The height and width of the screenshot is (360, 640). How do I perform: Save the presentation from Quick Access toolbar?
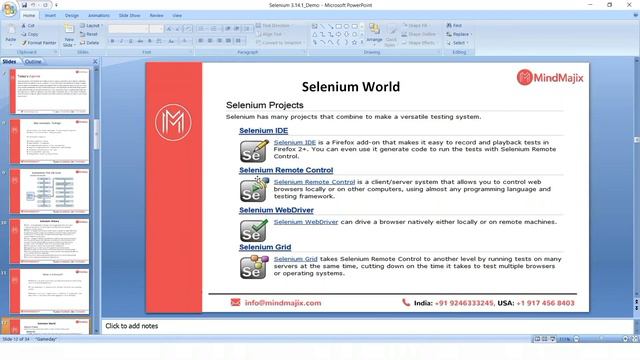(x=24, y=5)
